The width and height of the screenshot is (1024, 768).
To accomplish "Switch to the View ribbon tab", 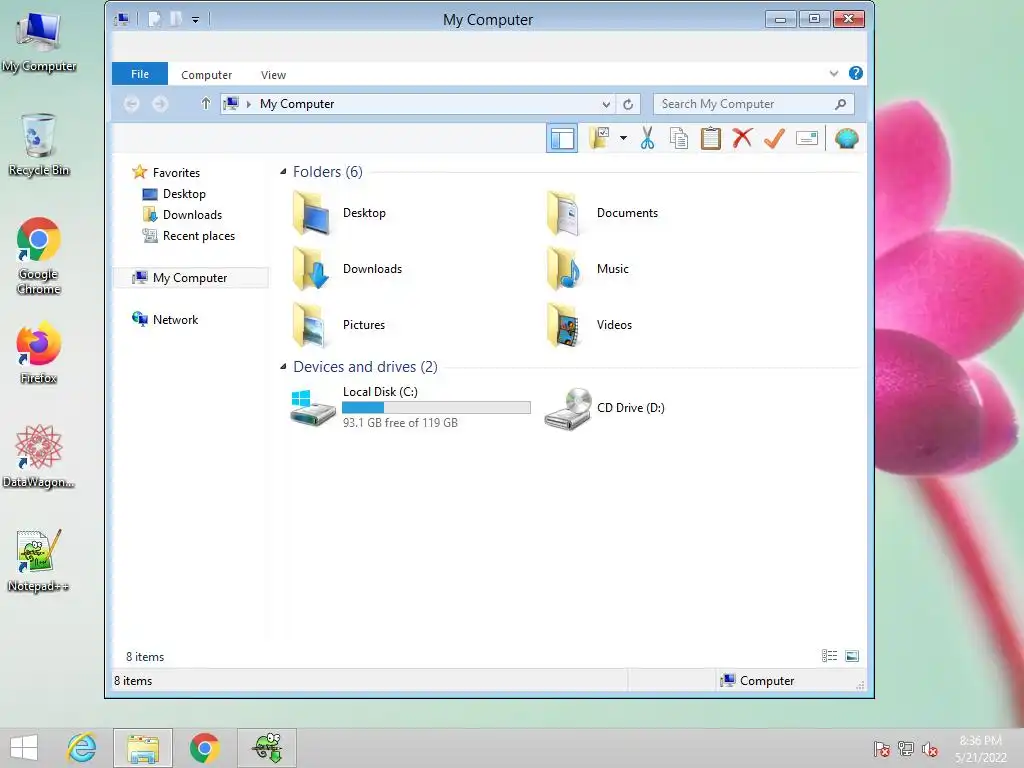I will (274, 75).
